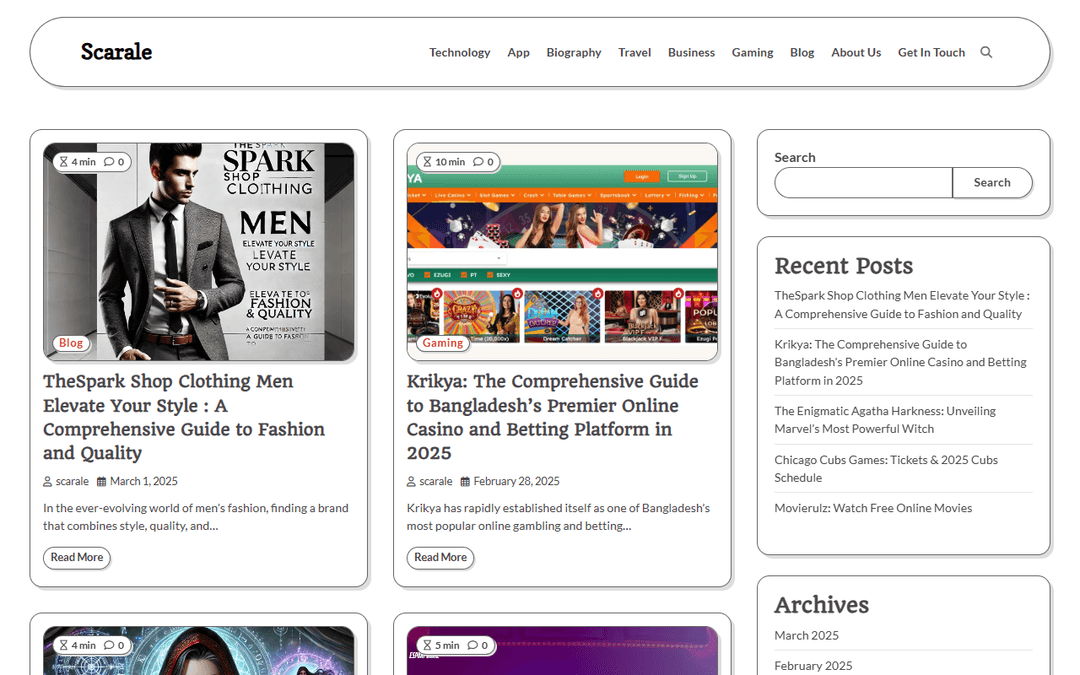Click the scarale author link under TheSpark post
This screenshot has height=675, width=1080.
(72, 481)
